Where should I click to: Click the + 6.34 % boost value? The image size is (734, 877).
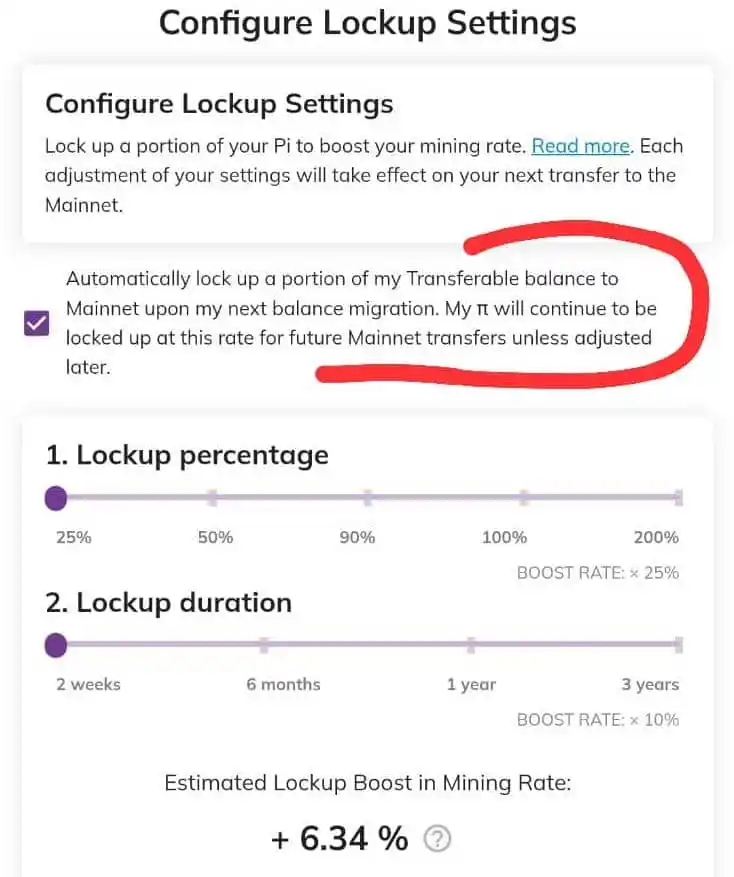point(340,838)
